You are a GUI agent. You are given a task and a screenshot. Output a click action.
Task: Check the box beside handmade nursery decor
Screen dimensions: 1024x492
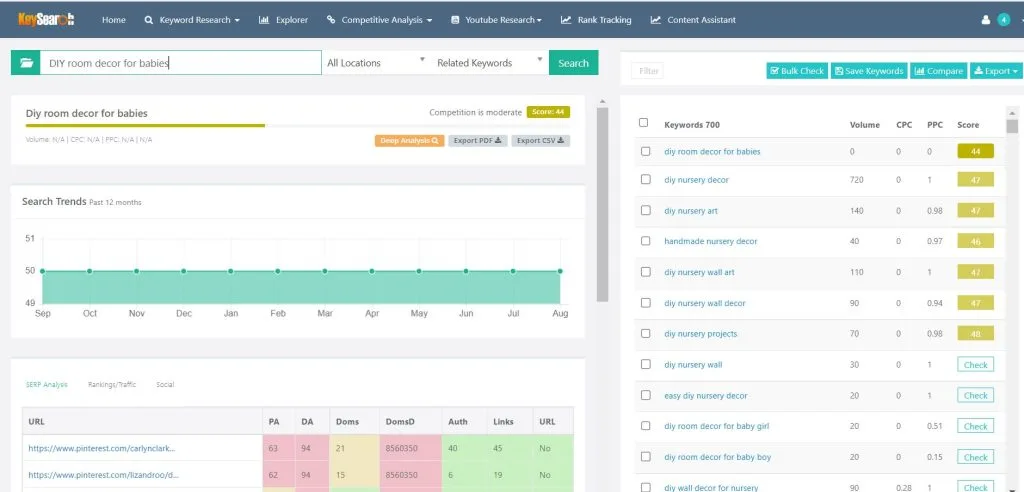[x=645, y=241]
